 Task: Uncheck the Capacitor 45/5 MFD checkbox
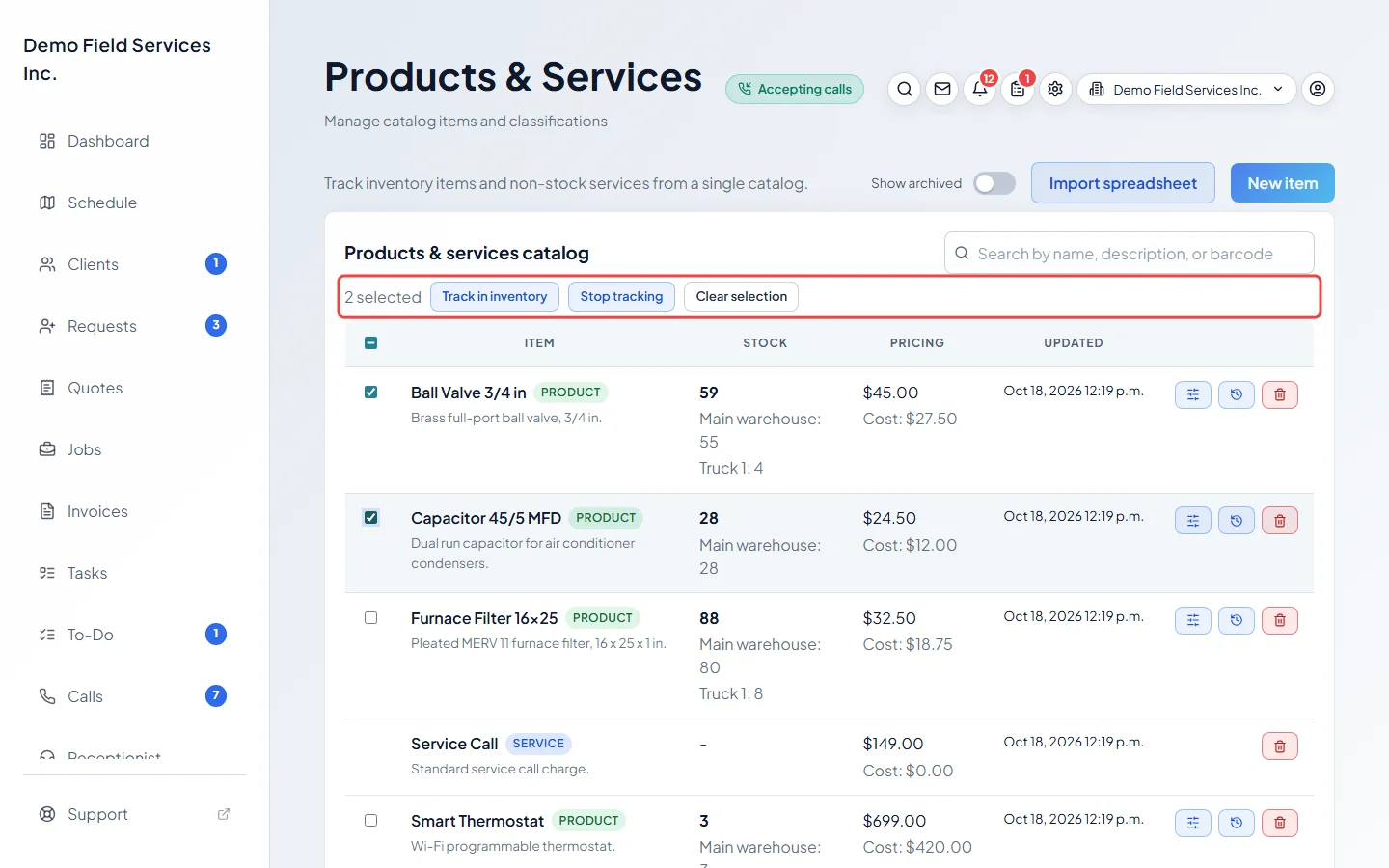click(371, 518)
